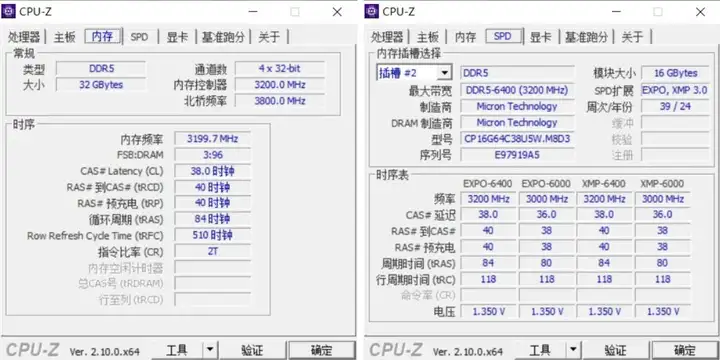The width and height of the screenshot is (720, 360).
Task: Click the 3200.0 MHz memory controller field
Action: click(280, 85)
